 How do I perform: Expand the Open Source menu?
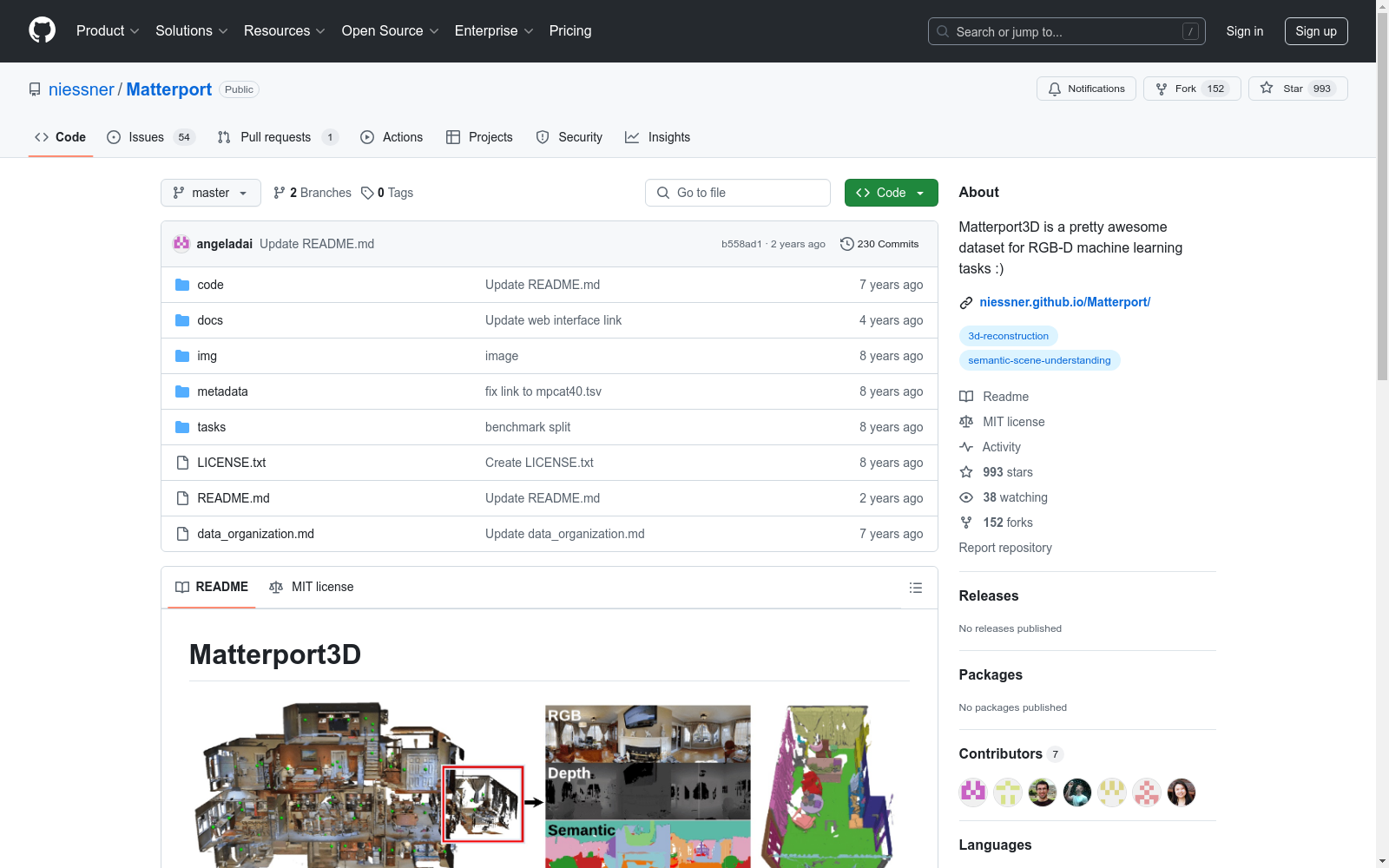(391, 30)
